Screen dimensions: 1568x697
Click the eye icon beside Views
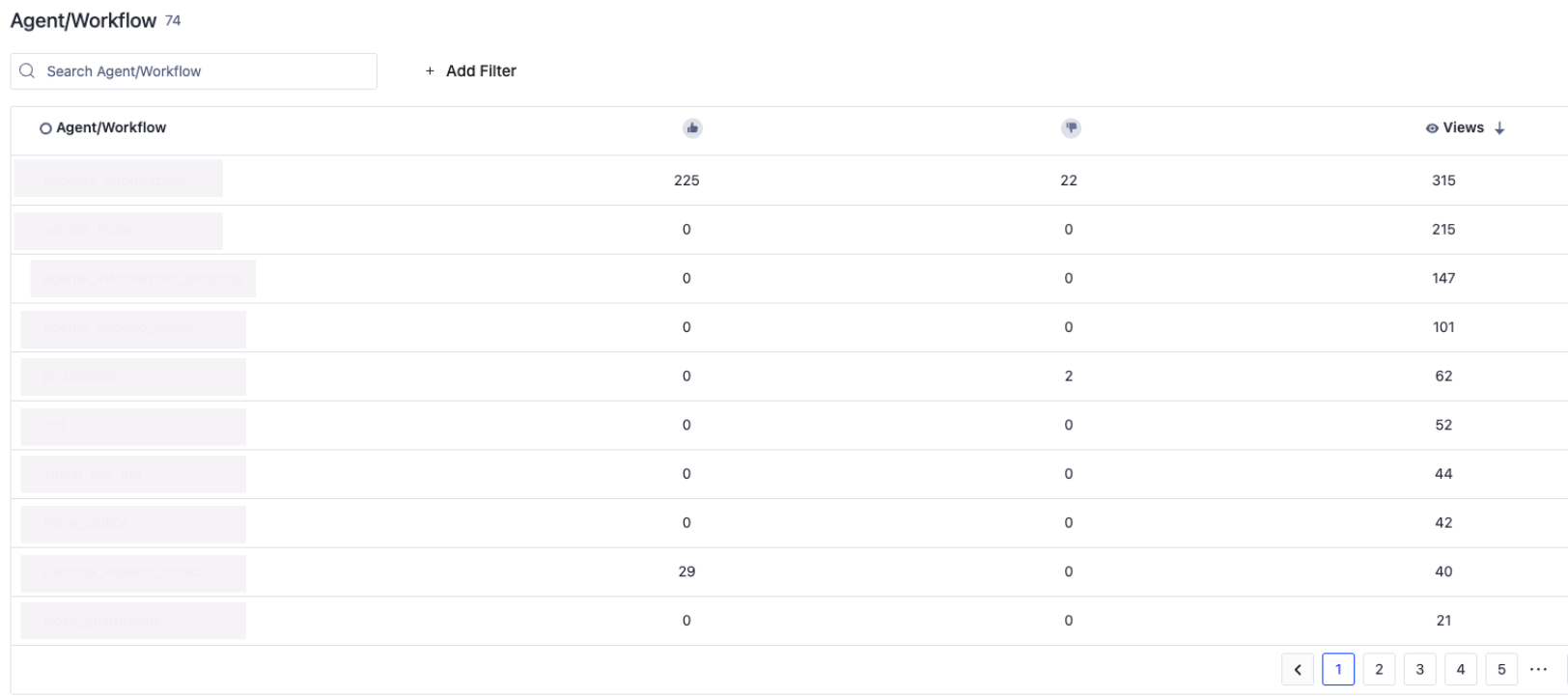point(1432,128)
